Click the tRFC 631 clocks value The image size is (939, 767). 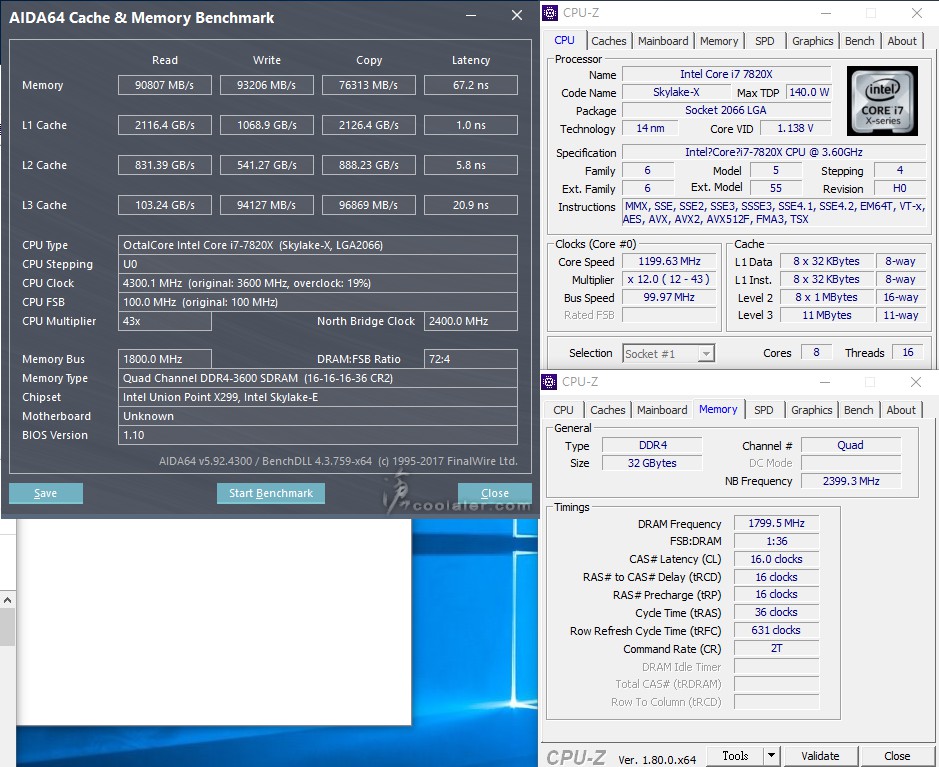(x=776, y=630)
